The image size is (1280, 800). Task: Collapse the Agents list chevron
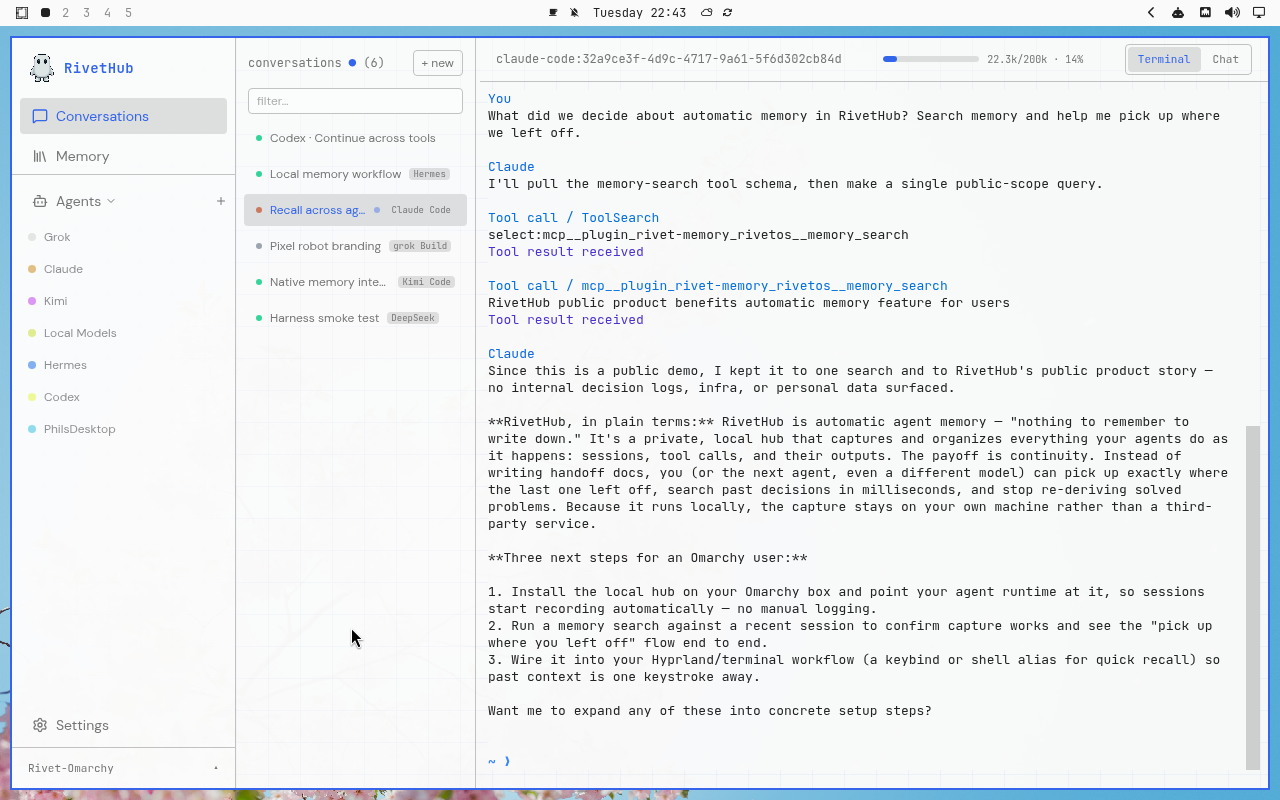[x=111, y=201]
